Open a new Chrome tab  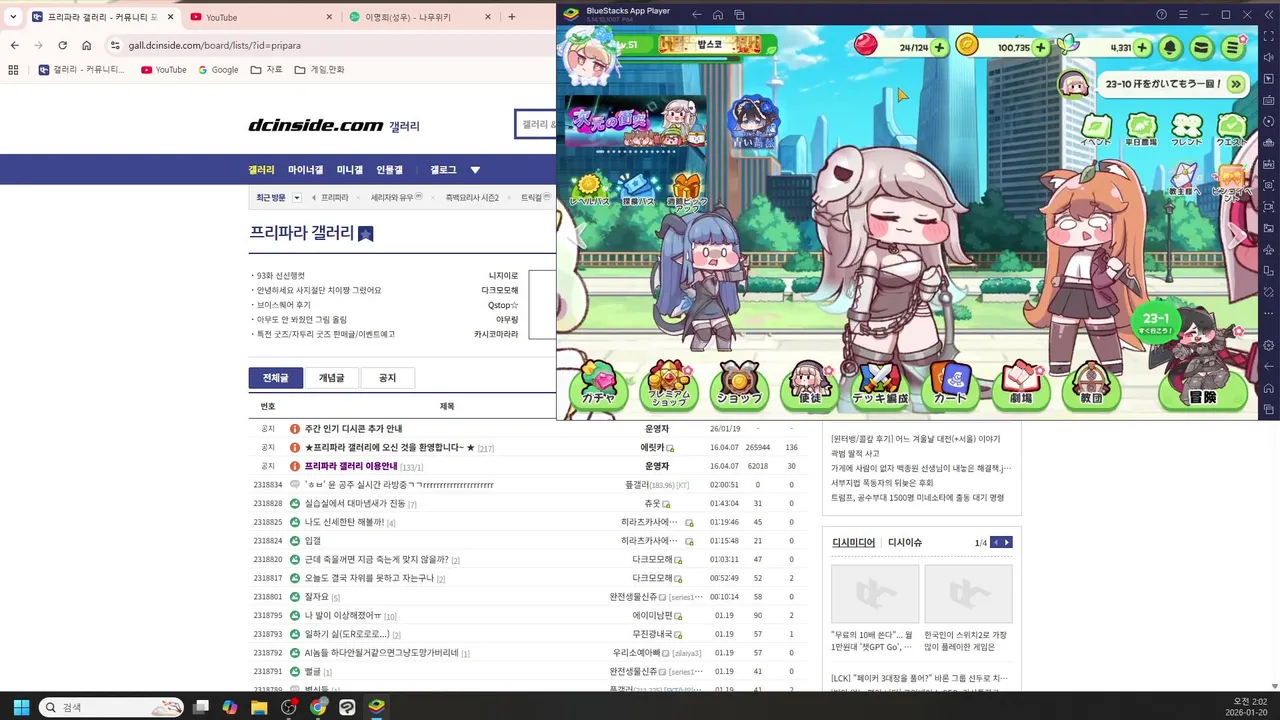tap(512, 17)
